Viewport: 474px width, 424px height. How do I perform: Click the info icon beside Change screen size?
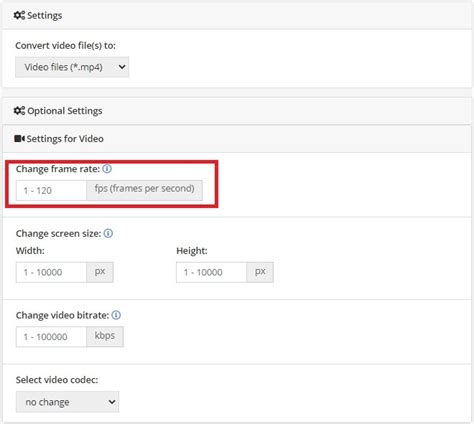pyautogui.click(x=108, y=233)
